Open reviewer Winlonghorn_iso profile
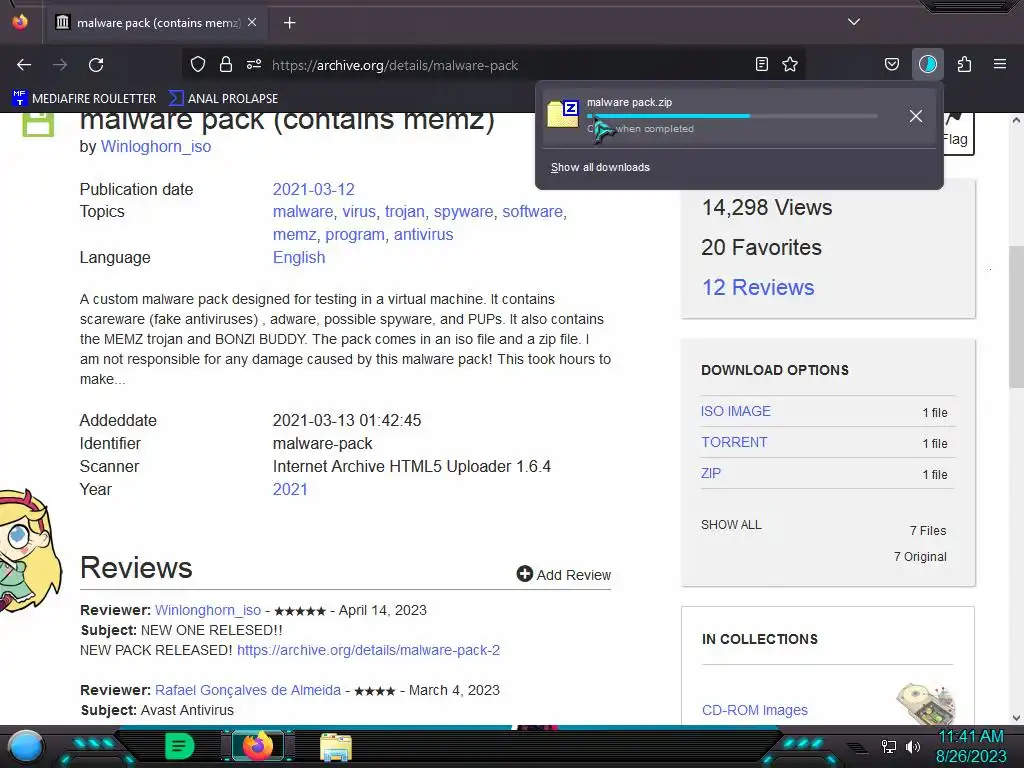 coord(208,610)
